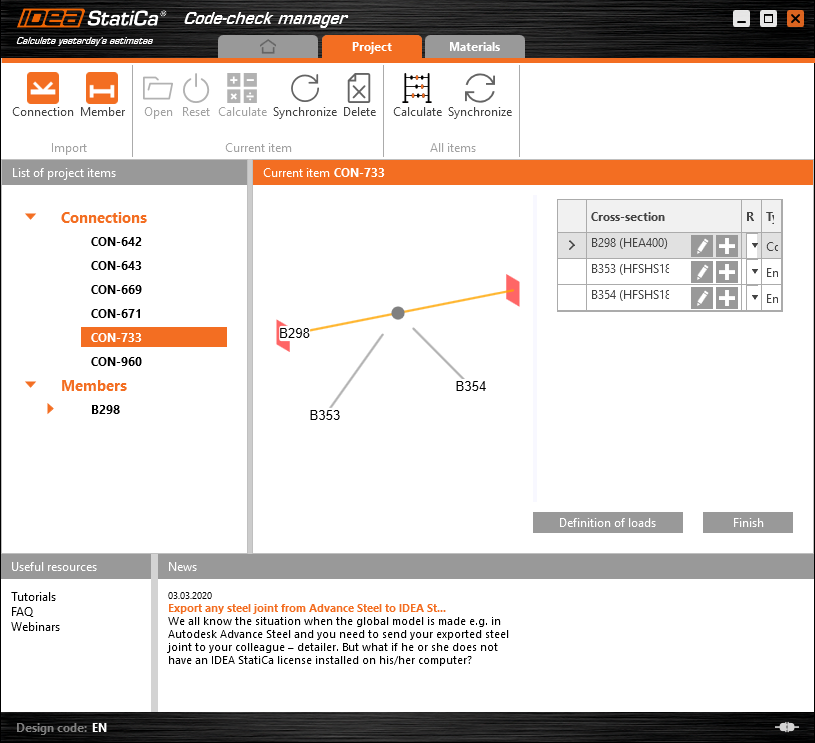Collapse the Connections tree section
815x743 pixels.
coord(29,218)
